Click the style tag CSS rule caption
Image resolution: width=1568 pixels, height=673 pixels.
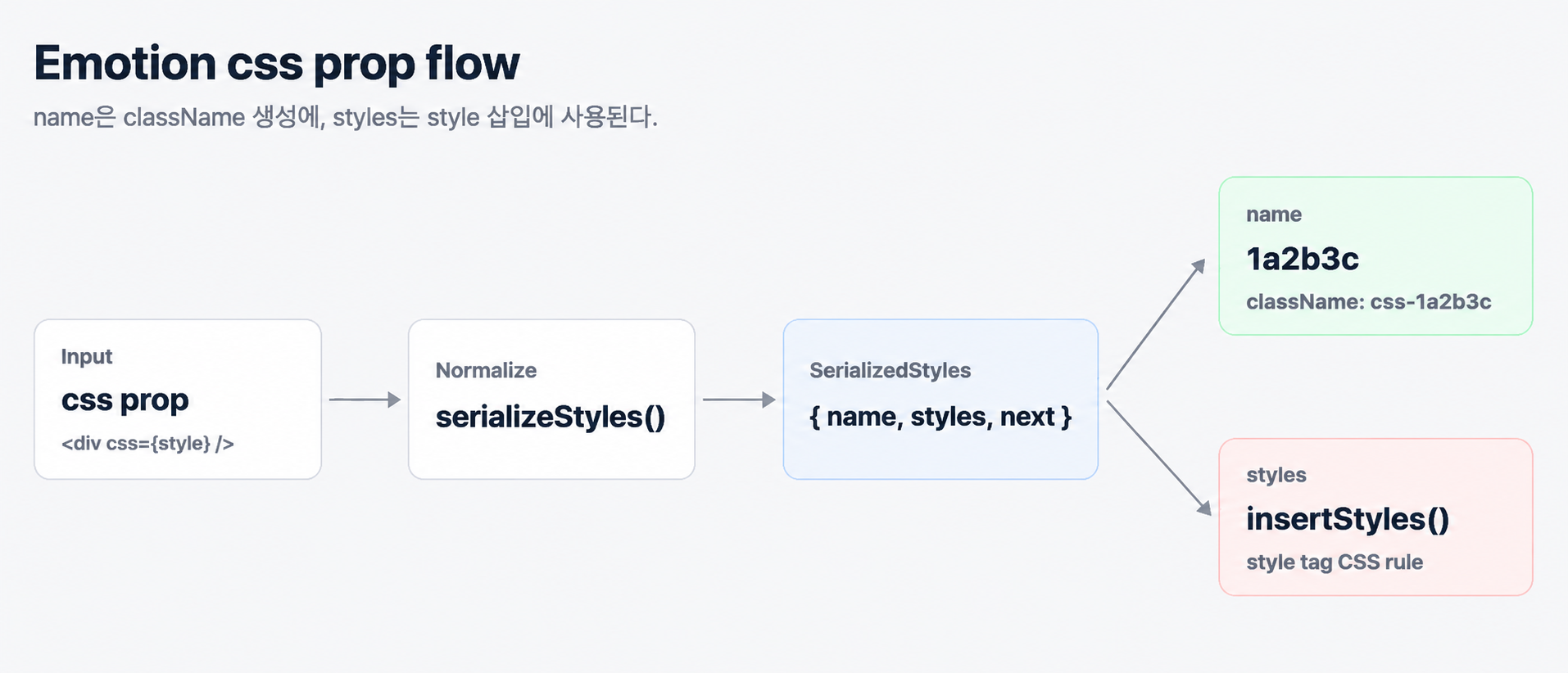1335,562
